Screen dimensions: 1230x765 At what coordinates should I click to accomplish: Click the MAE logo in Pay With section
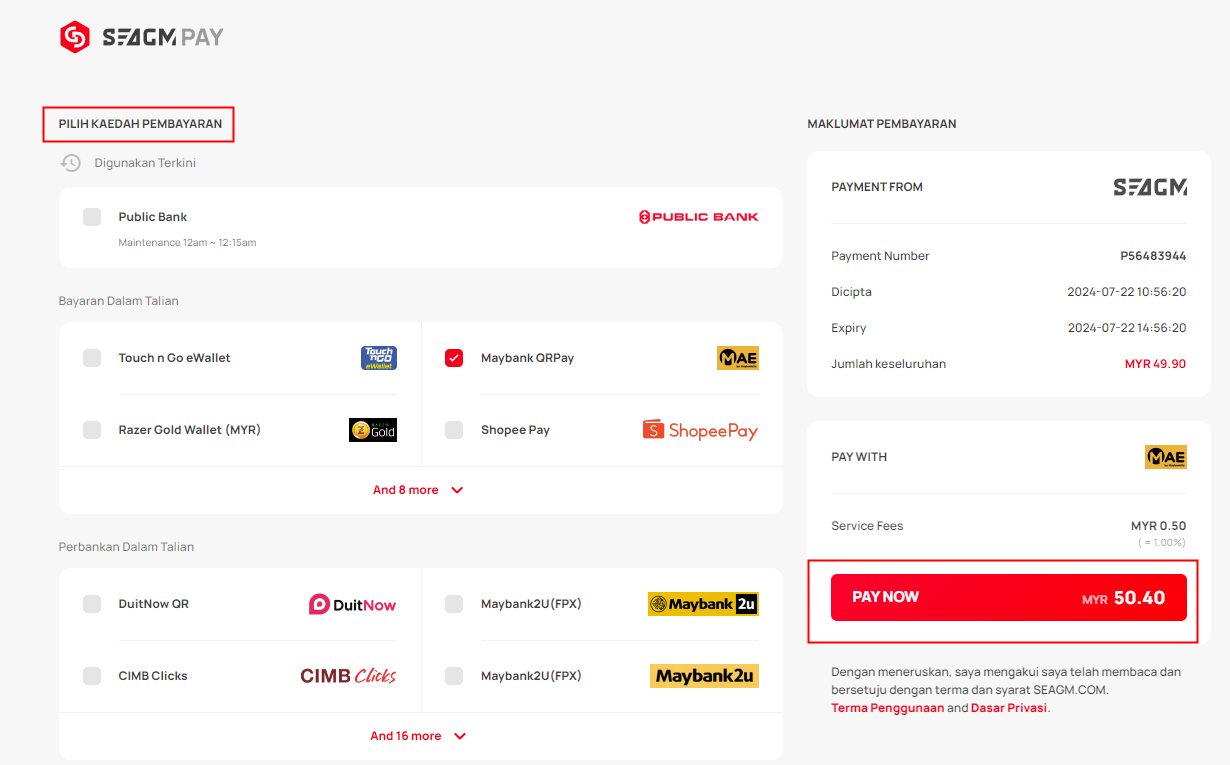1166,457
